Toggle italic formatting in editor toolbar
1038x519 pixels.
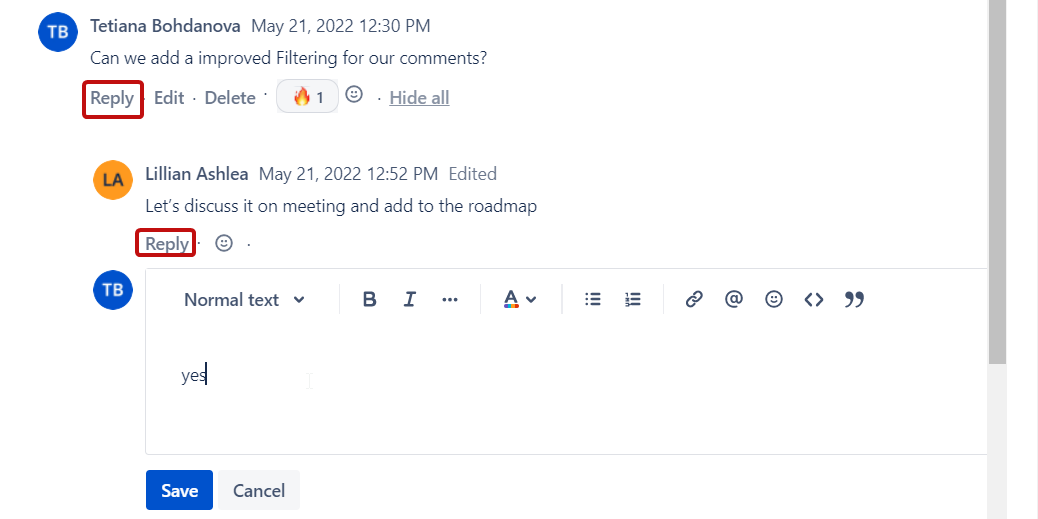pos(409,299)
